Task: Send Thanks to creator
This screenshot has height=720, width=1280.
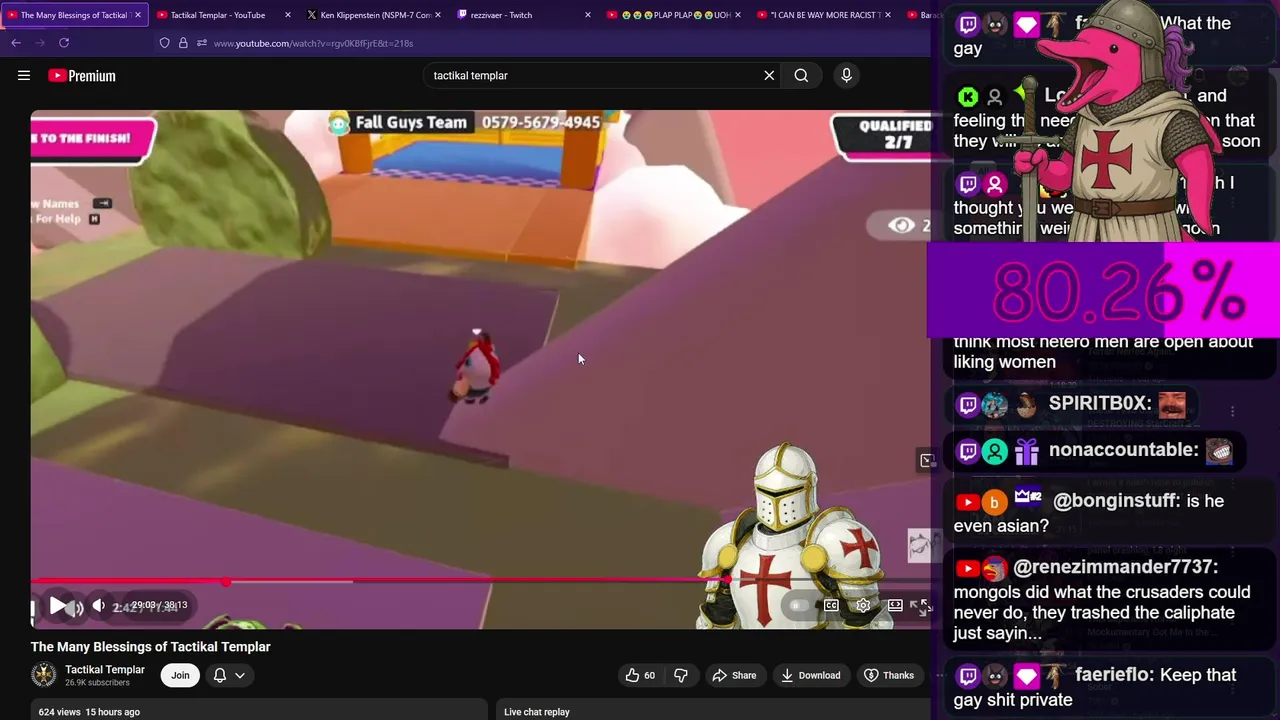Action: pos(889,675)
